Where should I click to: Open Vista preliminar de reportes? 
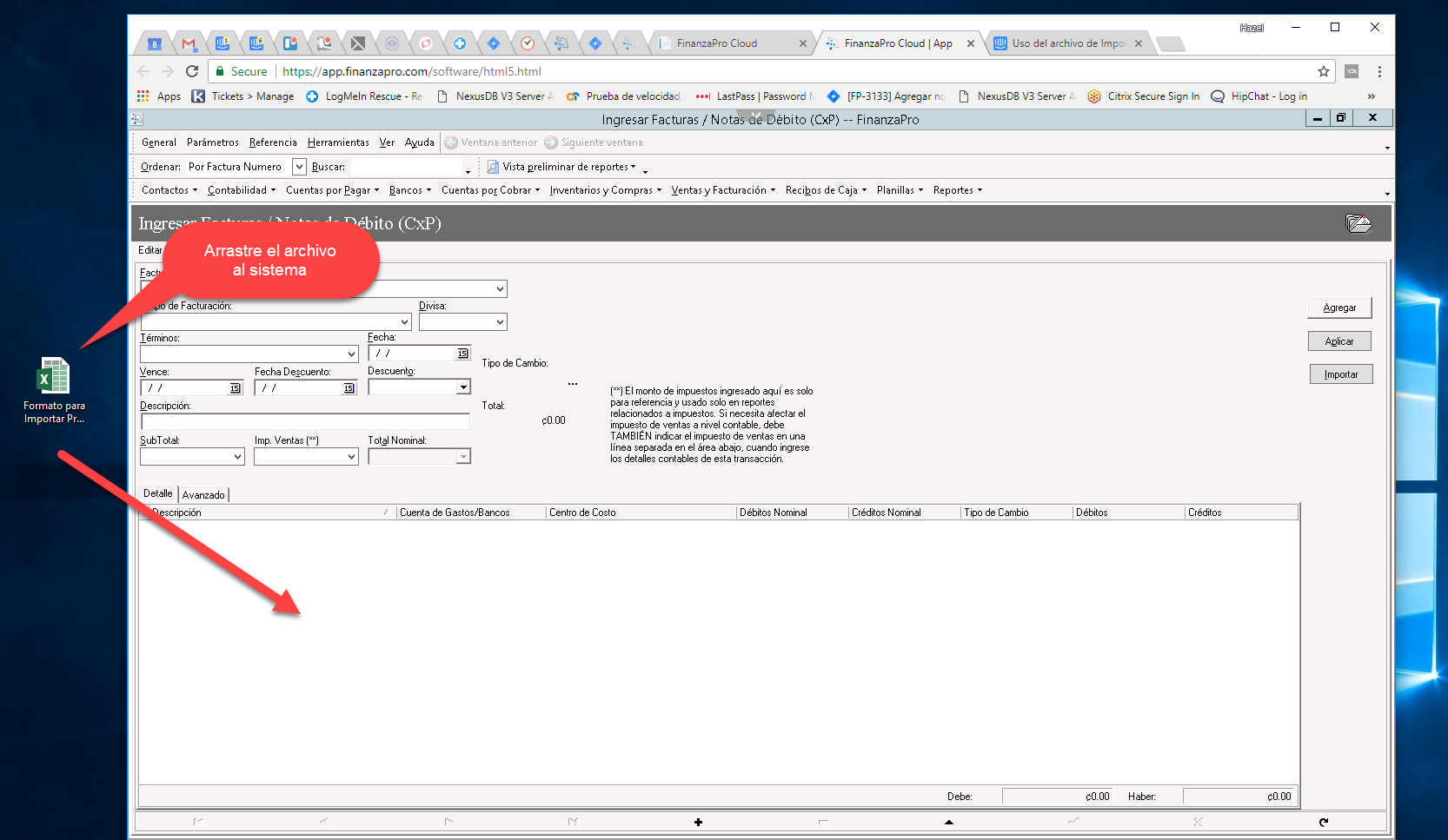pyautogui.click(x=561, y=167)
